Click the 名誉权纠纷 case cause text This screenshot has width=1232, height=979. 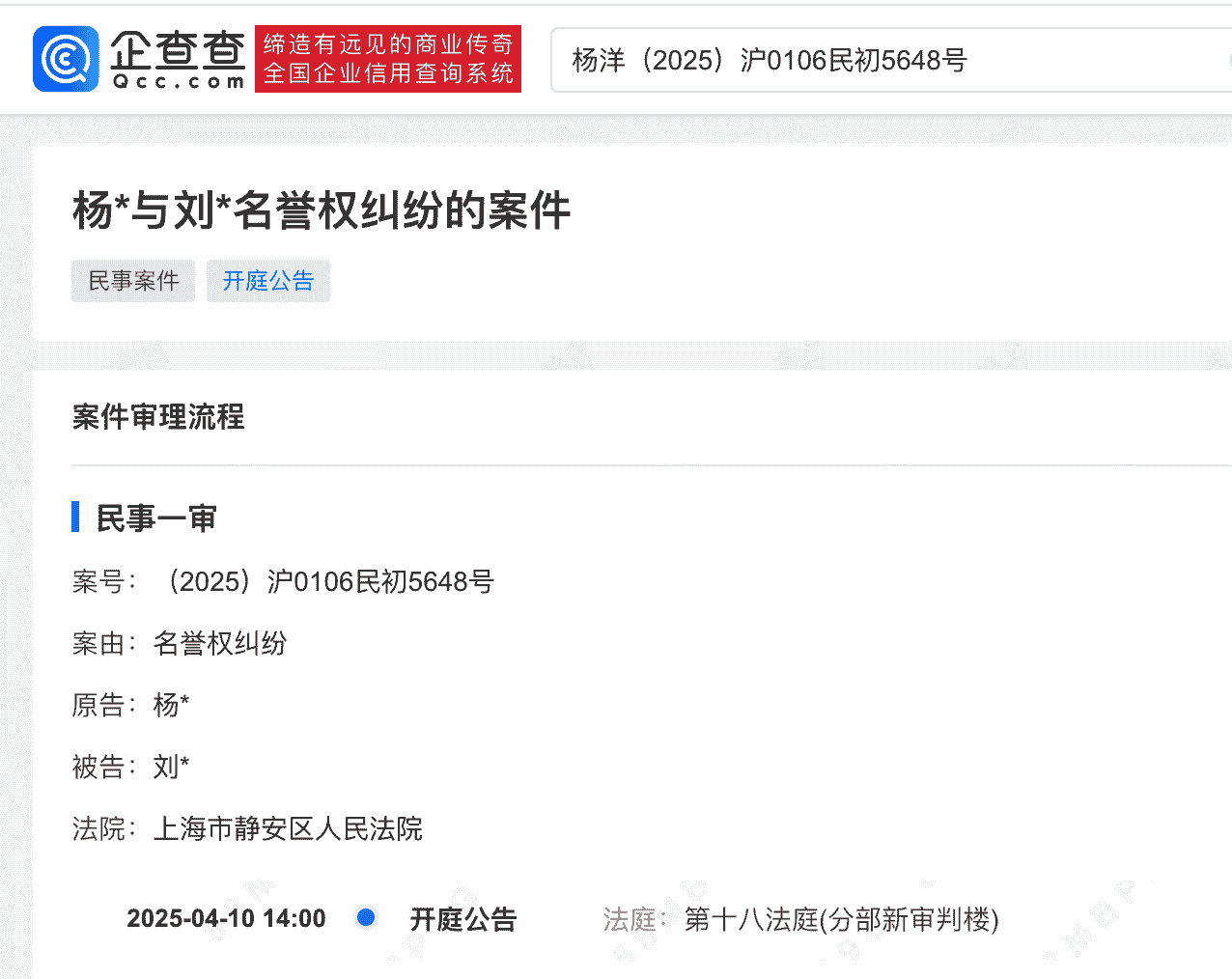click(x=220, y=643)
